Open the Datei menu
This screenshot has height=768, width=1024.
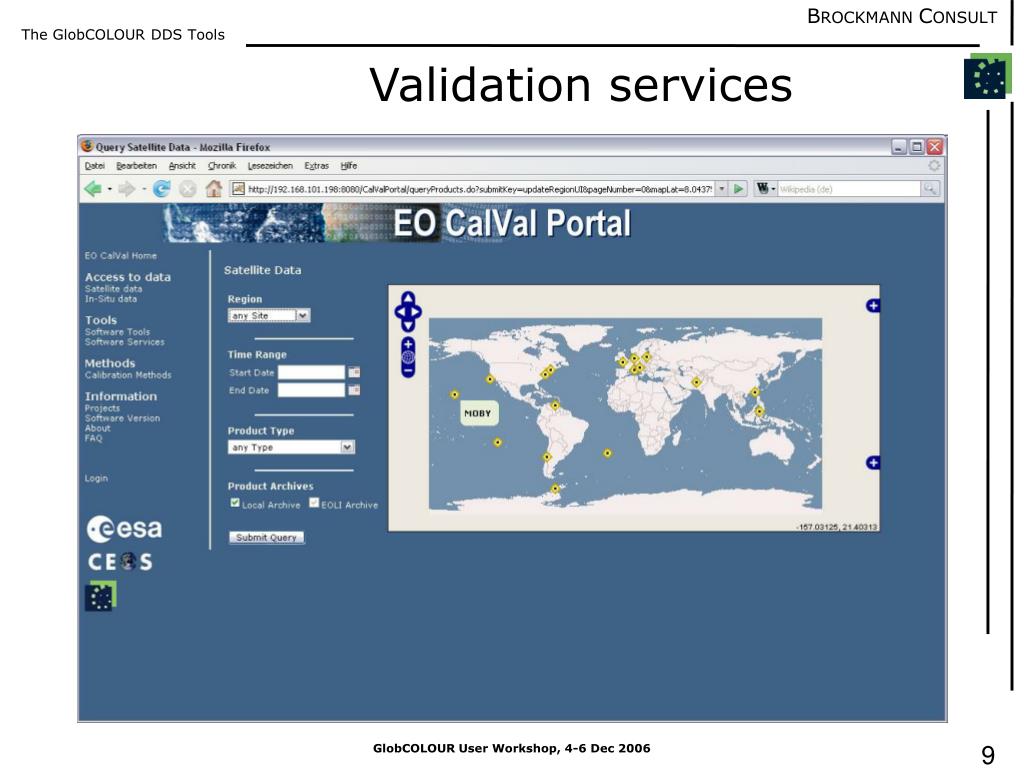tap(95, 166)
